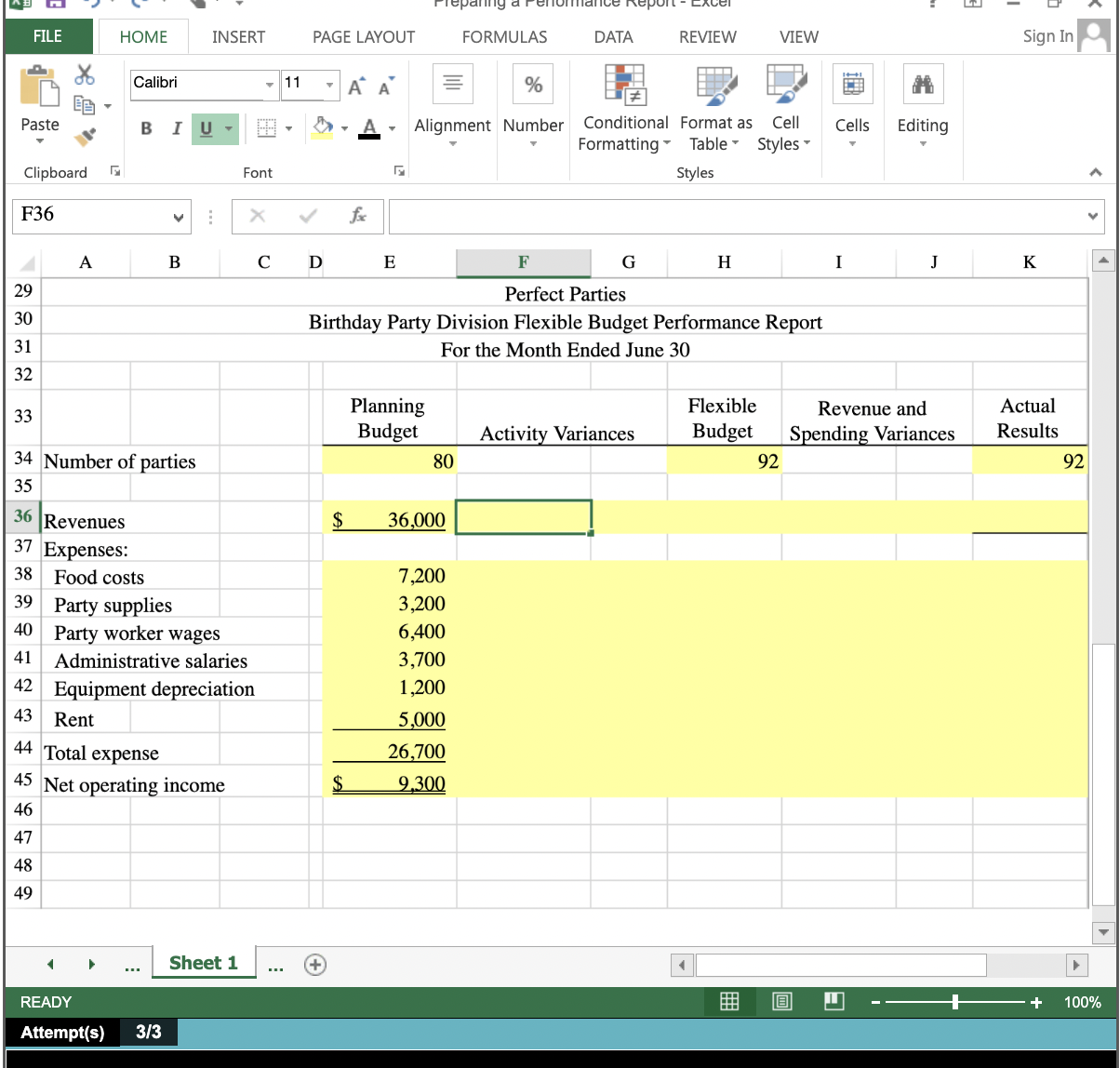Screen dimensions: 1120x1068
Task: Open the FILE menu
Action: pyautogui.click(x=47, y=37)
